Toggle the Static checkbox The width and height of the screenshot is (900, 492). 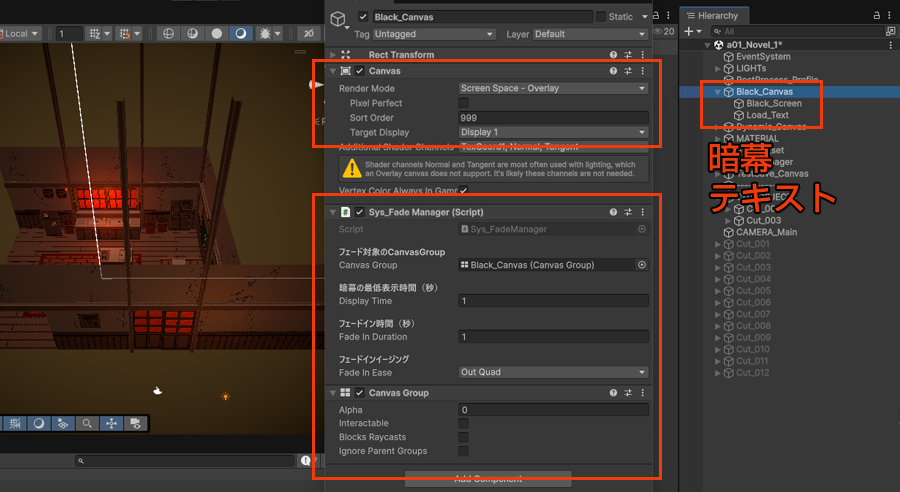[600, 17]
